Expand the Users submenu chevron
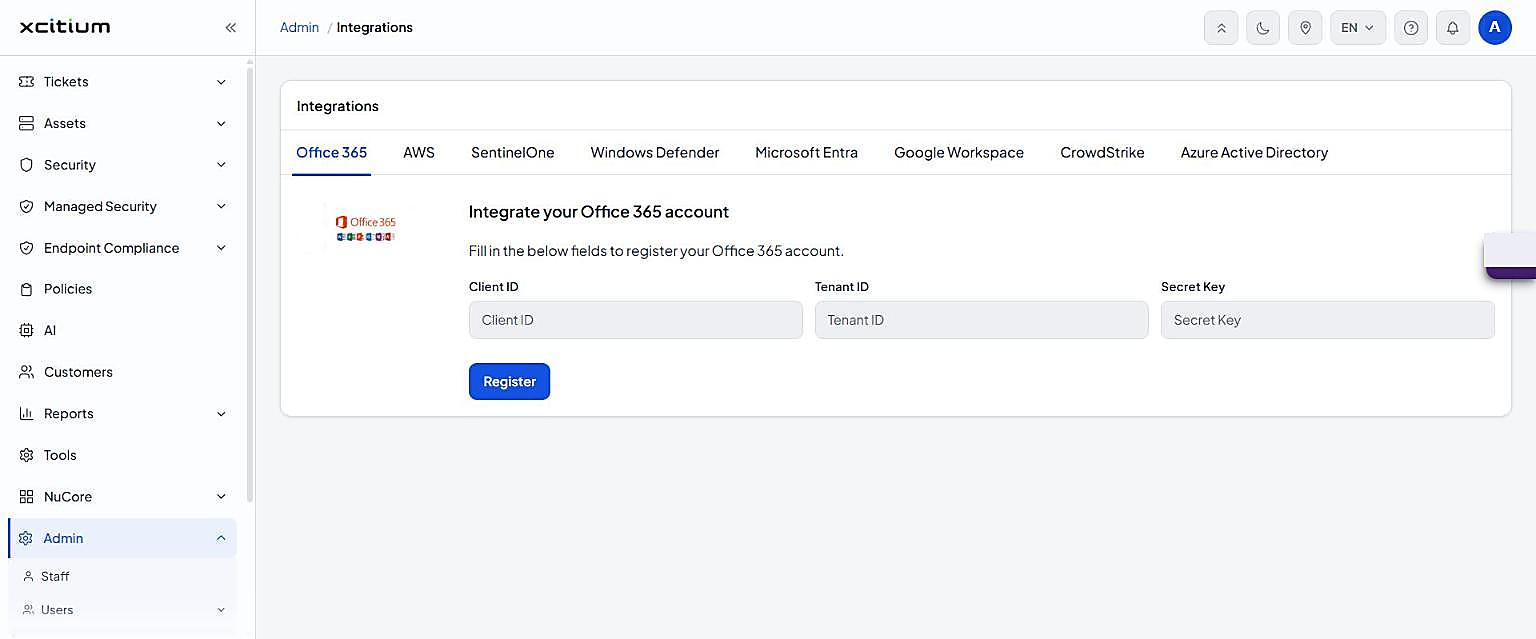The width and height of the screenshot is (1536, 639). [221, 609]
